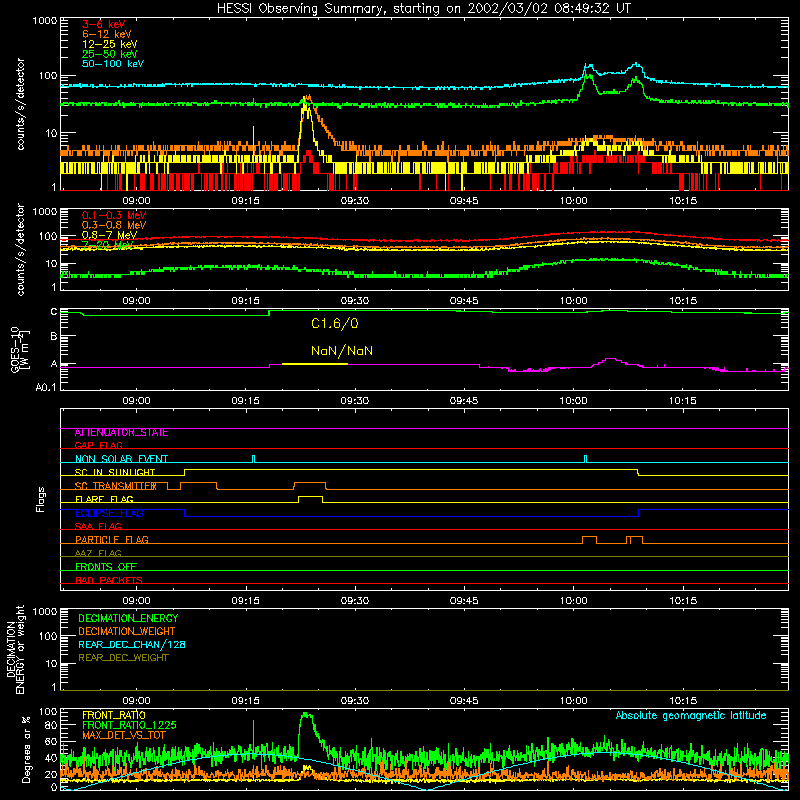The height and width of the screenshot is (800, 800).
Task: Click the 50-100 keV peak just after 10:00
Action: 588,66
